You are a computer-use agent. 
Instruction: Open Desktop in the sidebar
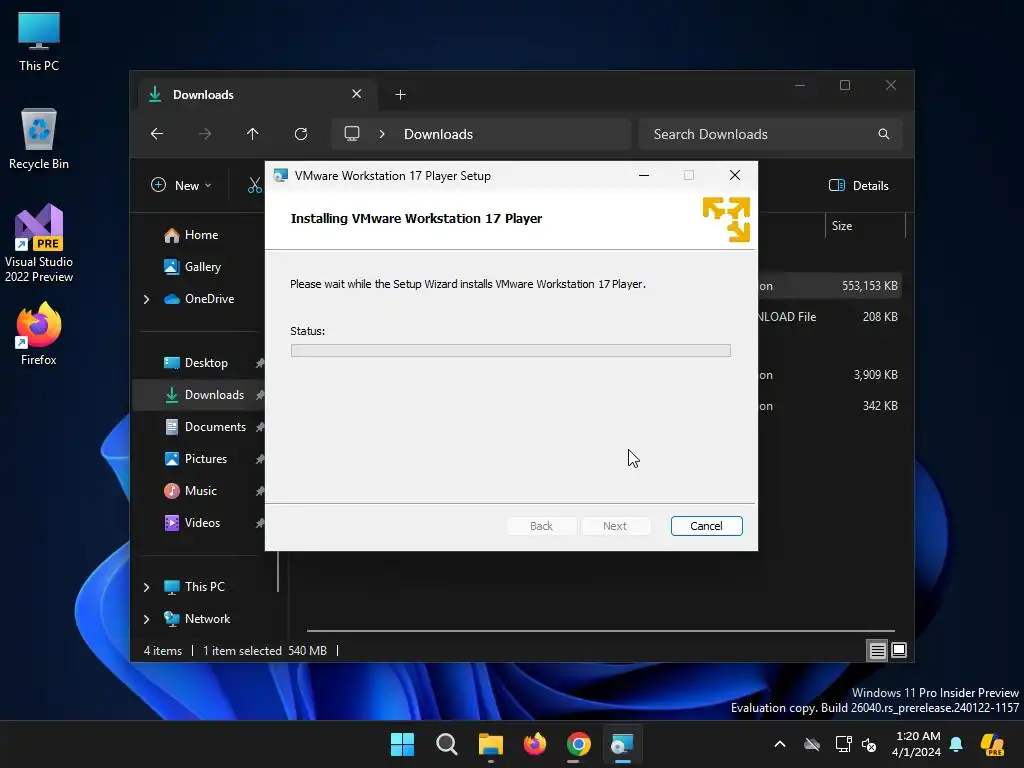(x=206, y=363)
